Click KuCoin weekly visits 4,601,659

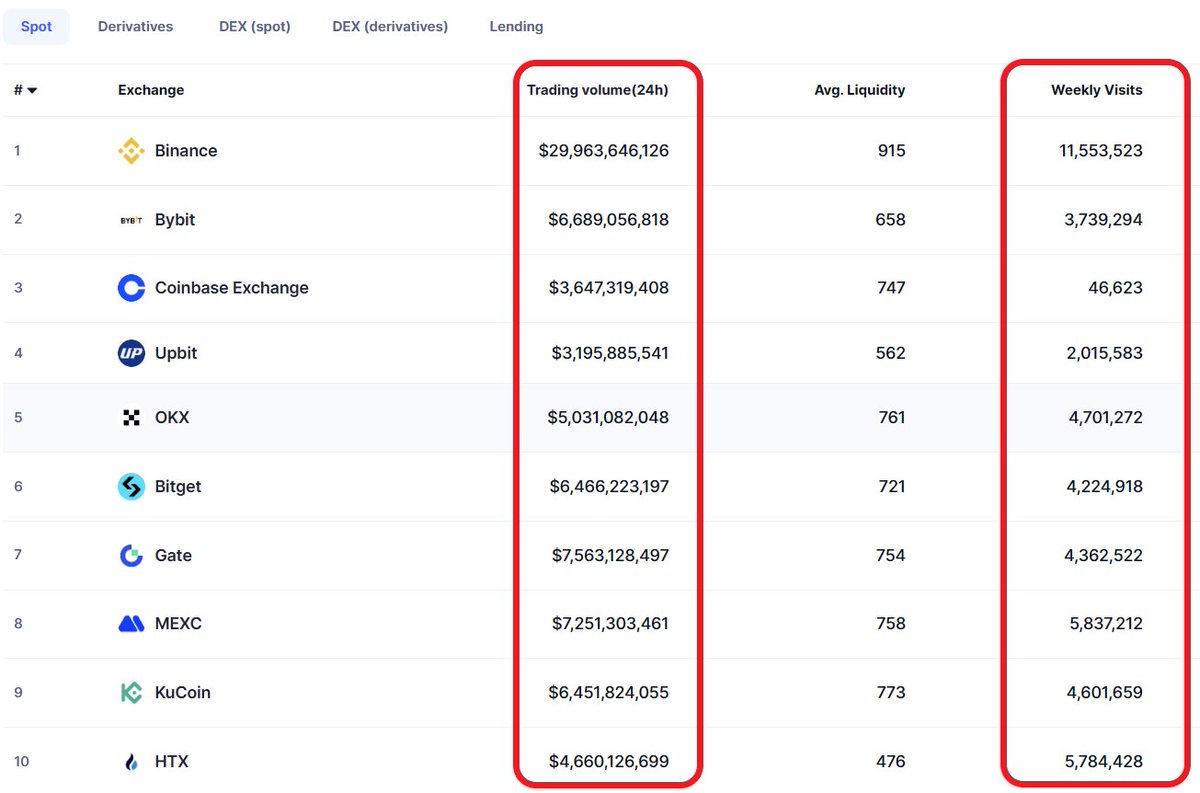click(1105, 693)
